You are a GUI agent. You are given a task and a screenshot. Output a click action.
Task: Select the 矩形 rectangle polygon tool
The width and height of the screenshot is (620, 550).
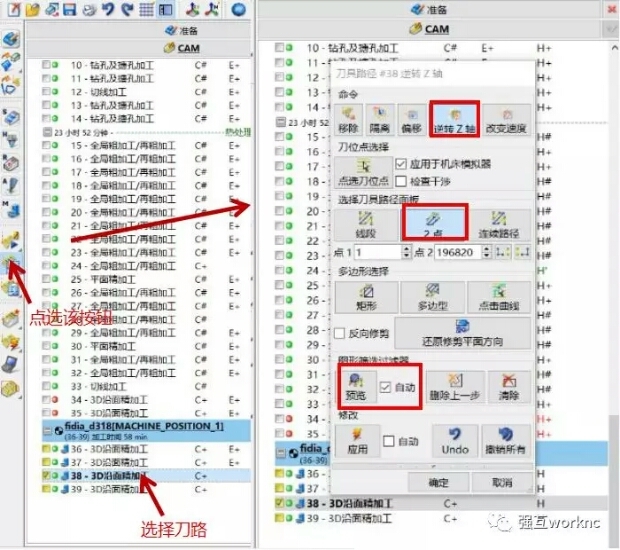tap(367, 297)
